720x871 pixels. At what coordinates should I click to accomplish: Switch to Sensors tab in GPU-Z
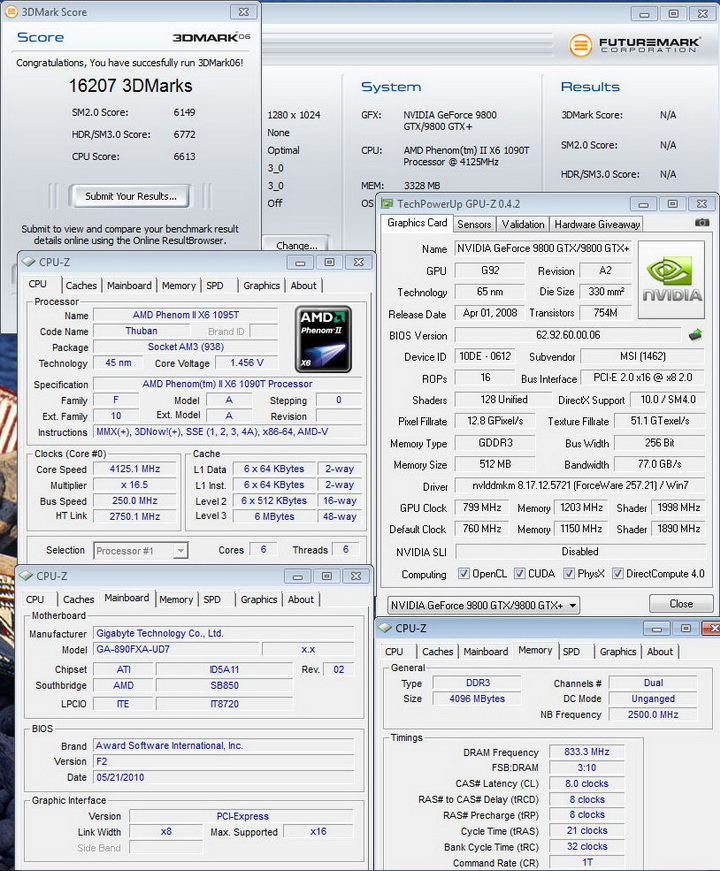474,224
